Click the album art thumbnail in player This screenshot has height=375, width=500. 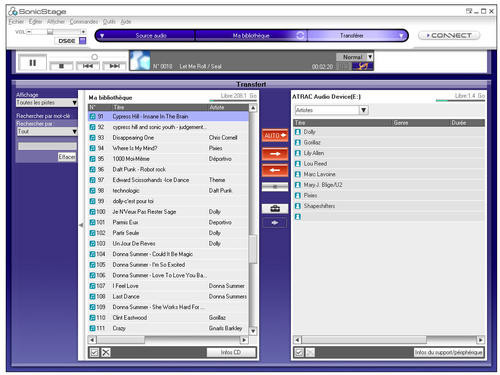[140, 61]
